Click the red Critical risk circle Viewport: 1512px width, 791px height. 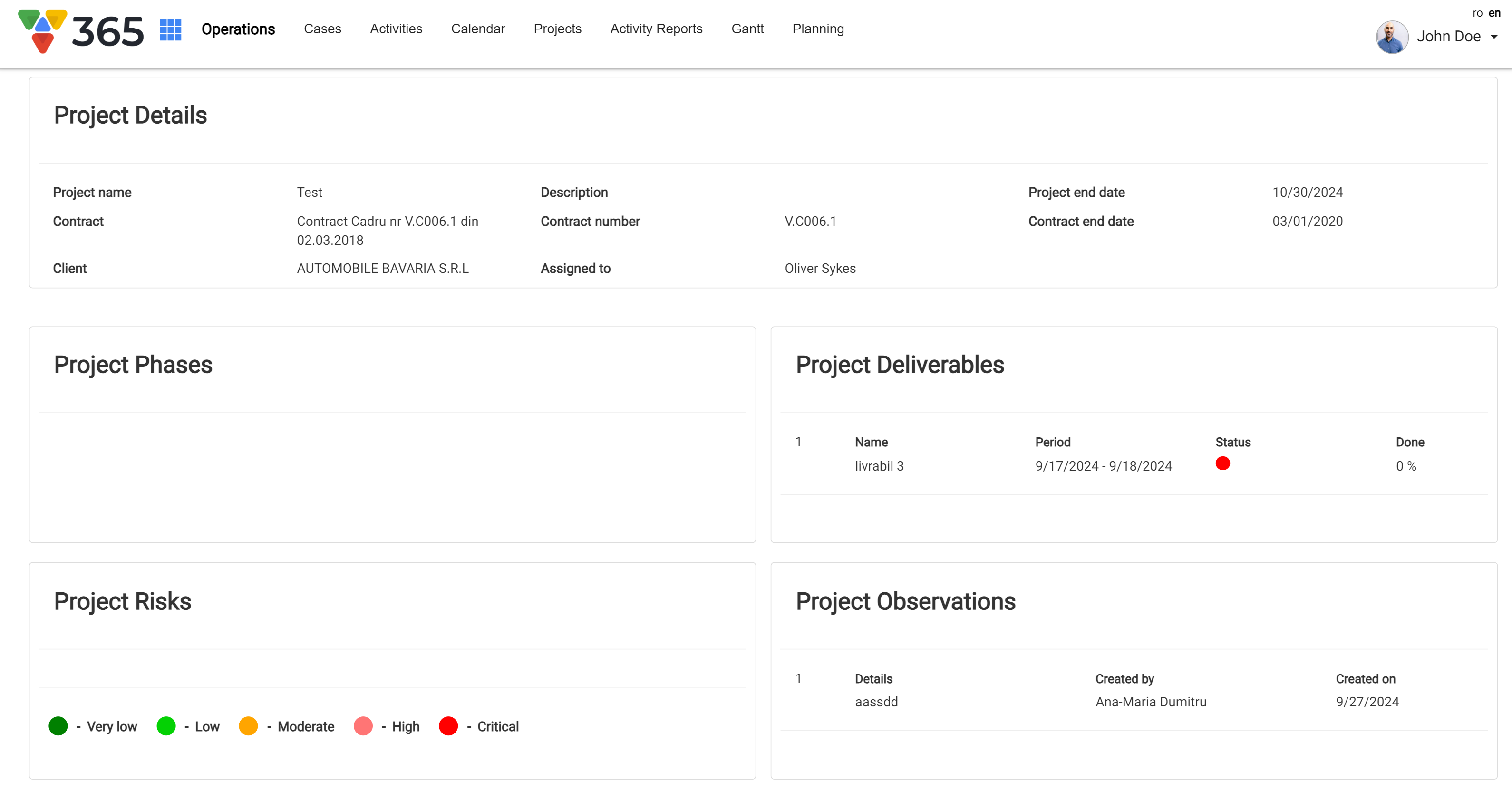tap(448, 726)
